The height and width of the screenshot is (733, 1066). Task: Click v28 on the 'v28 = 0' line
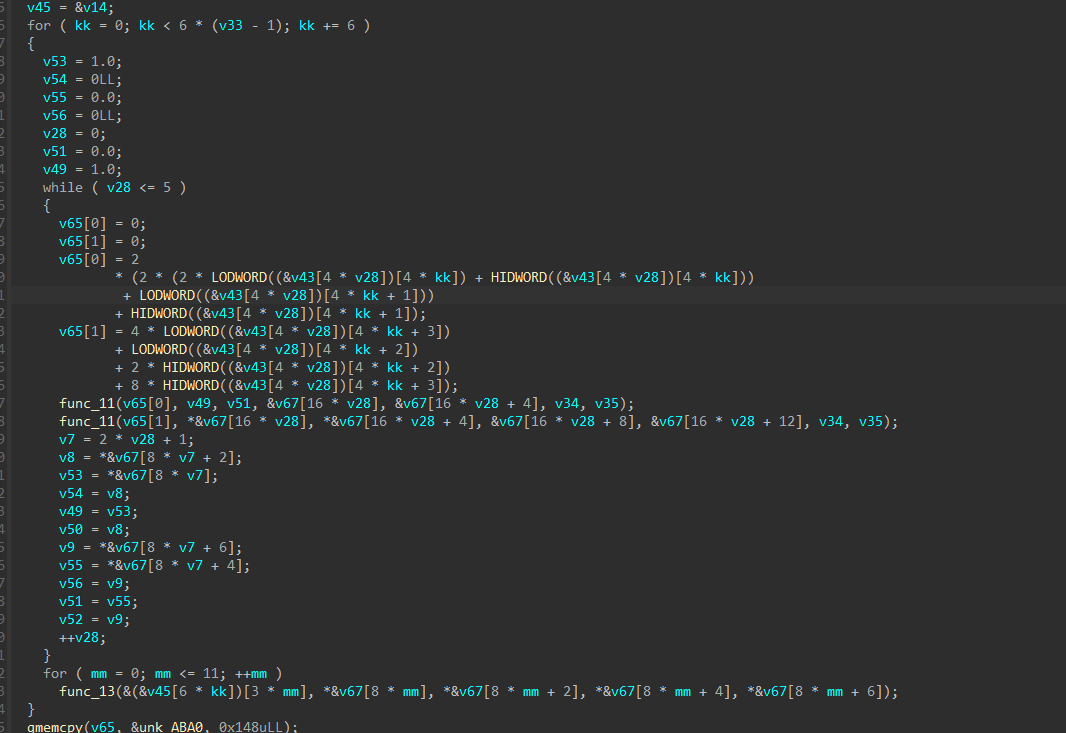coord(54,133)
